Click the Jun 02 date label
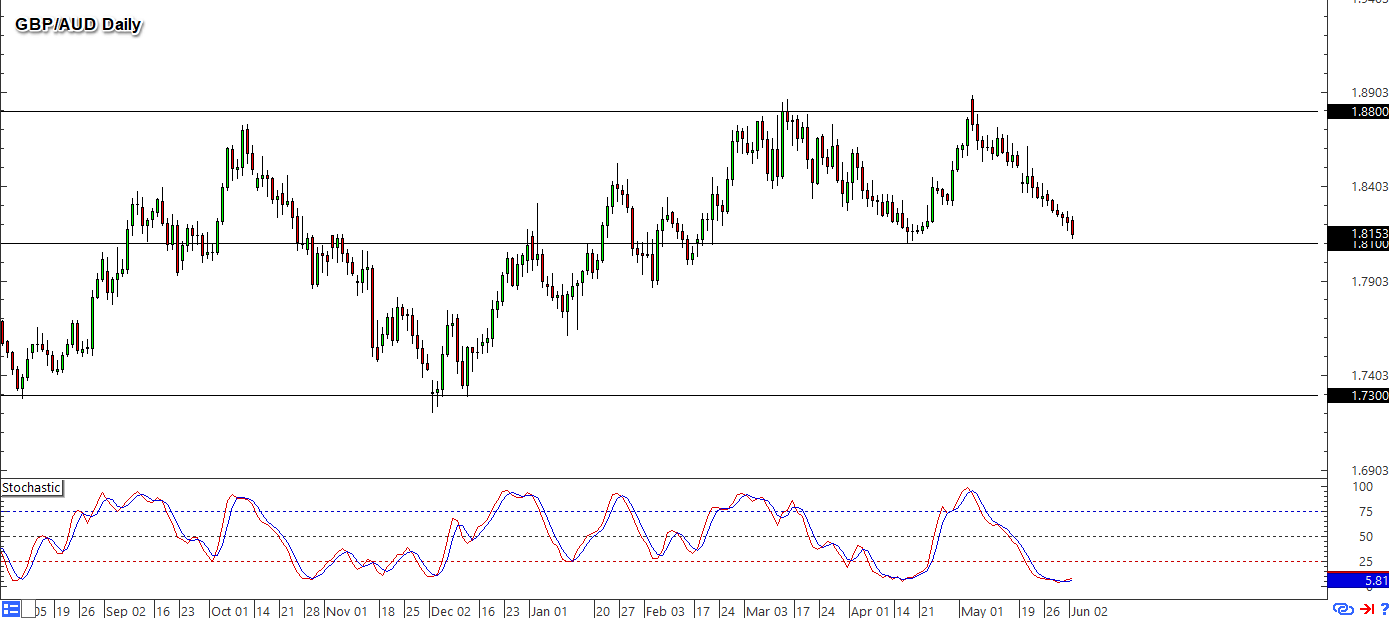Viewport: 1389px width, 618px height. 1089,610
